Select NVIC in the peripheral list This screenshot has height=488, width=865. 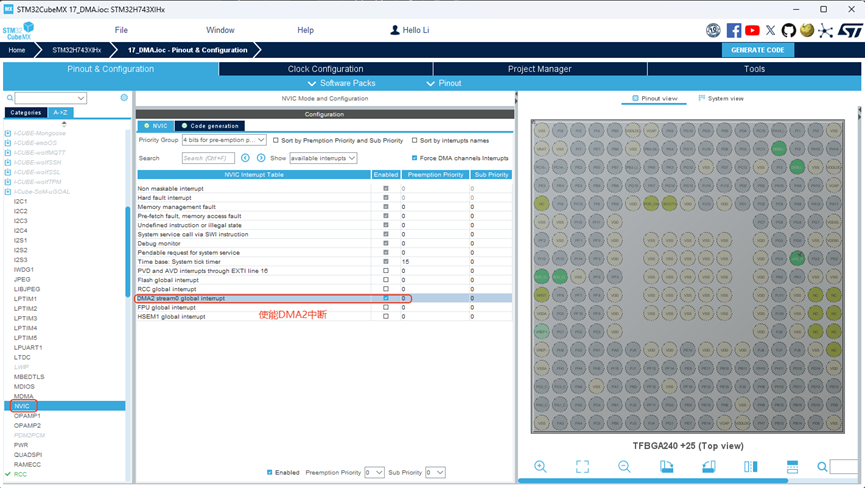pos(65,406)
